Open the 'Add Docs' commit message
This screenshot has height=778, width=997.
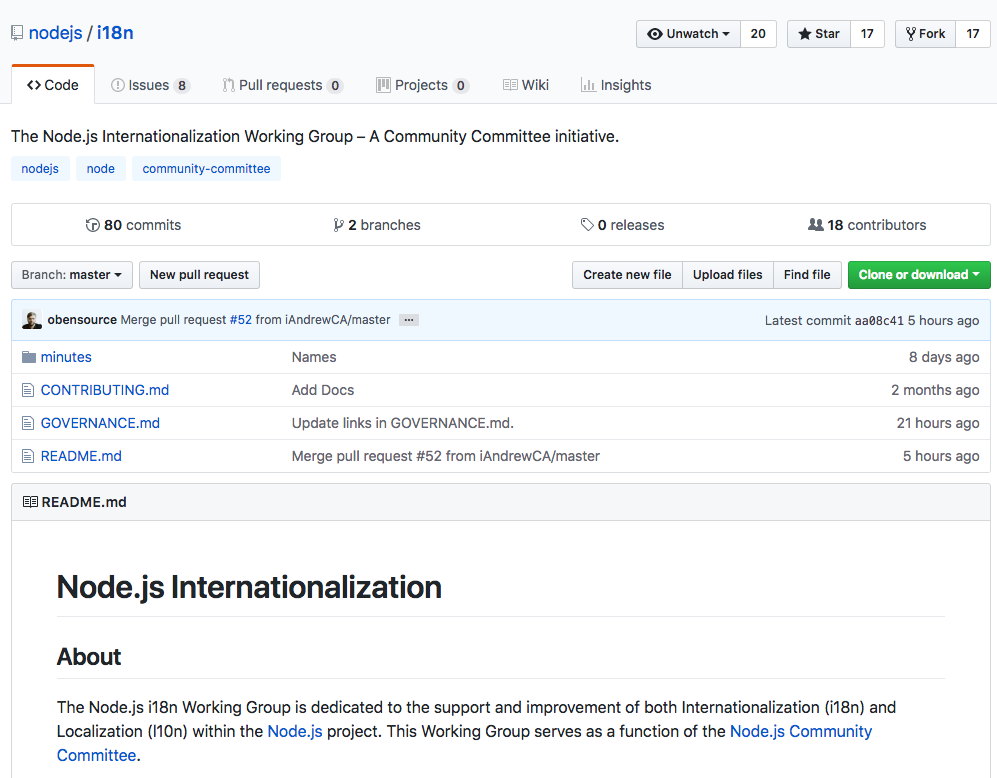point(323,390)
